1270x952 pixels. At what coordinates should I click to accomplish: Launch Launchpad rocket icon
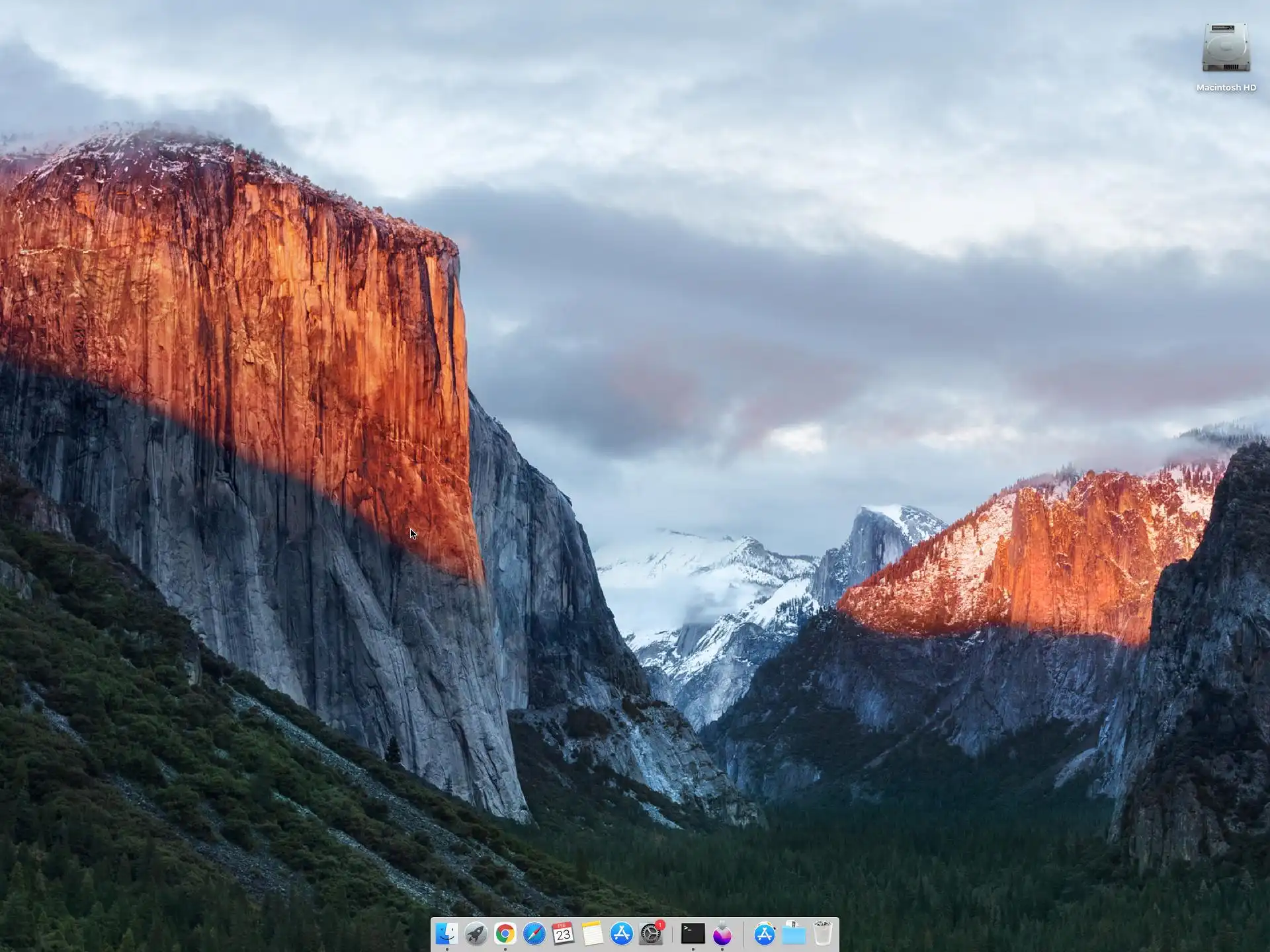(x=476, y=933)
